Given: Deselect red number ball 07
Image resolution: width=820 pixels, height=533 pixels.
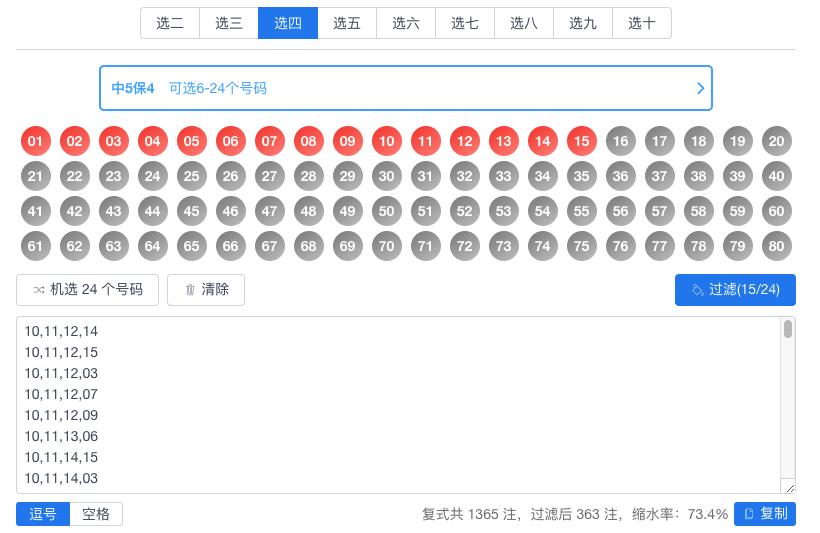Looking at the screenshot, I should coord(269,141).
